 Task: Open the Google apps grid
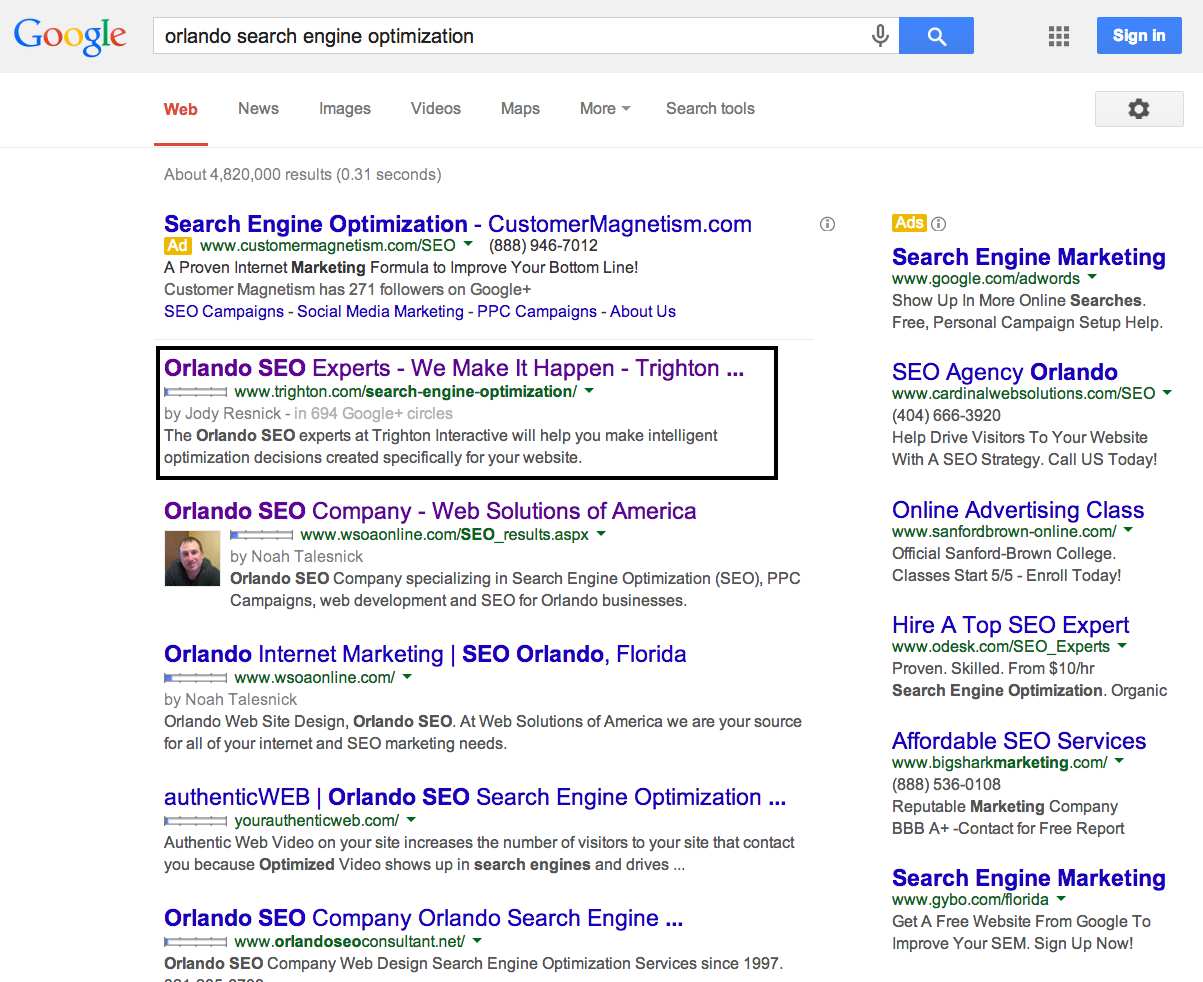(1058, 36)
